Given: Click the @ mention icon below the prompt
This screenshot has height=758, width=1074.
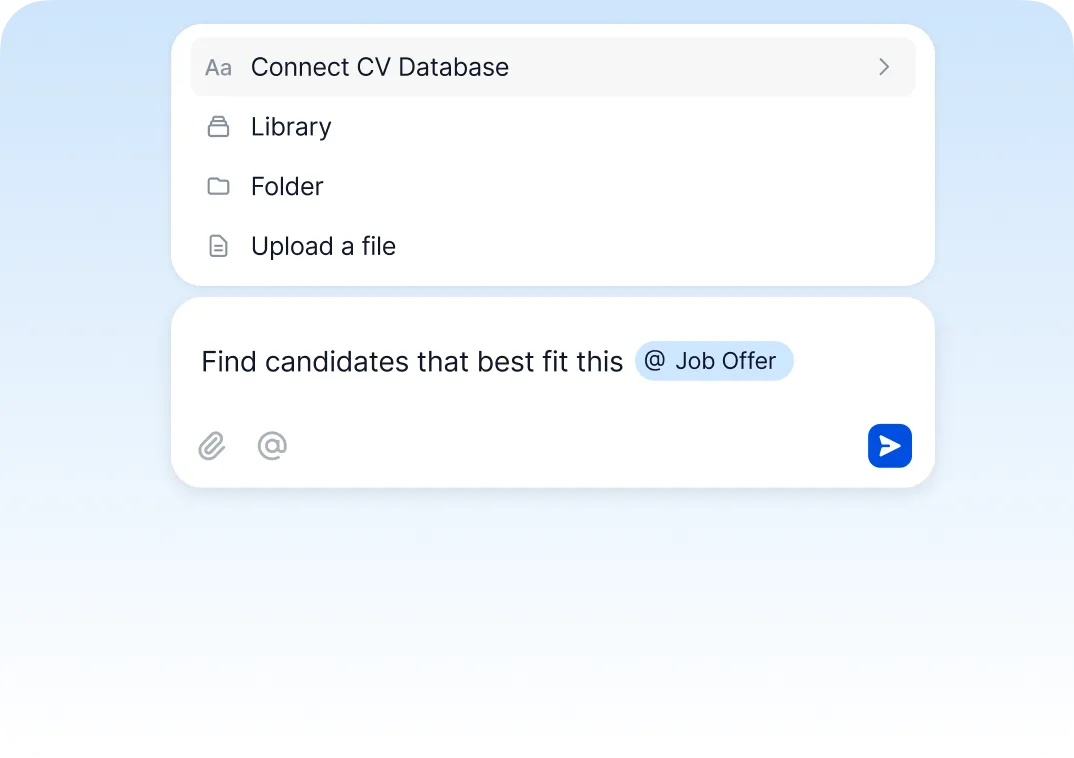Looking at the screenshot, I should pyautogui.click(x=272, y=446).
